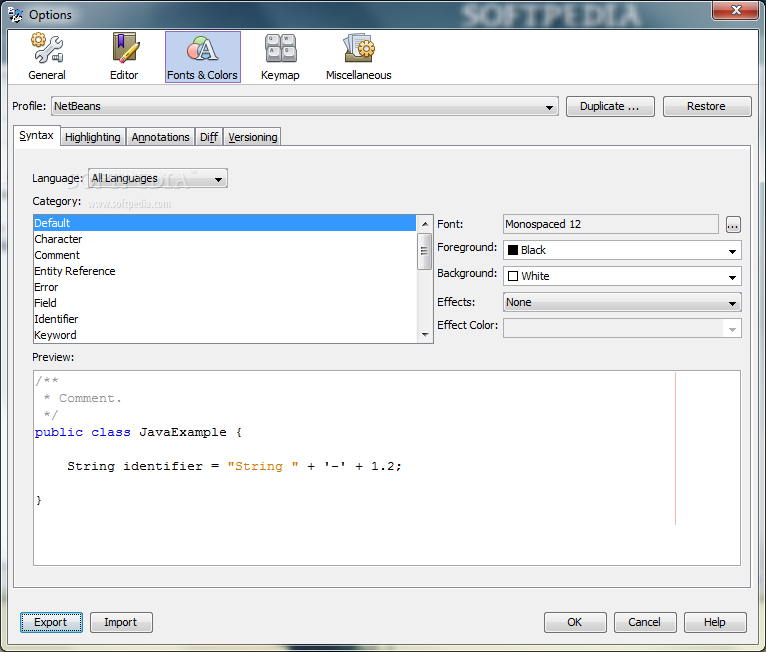Select the Character category row
The width and height of the screenshot is (766, 652).
coord(225,239)
